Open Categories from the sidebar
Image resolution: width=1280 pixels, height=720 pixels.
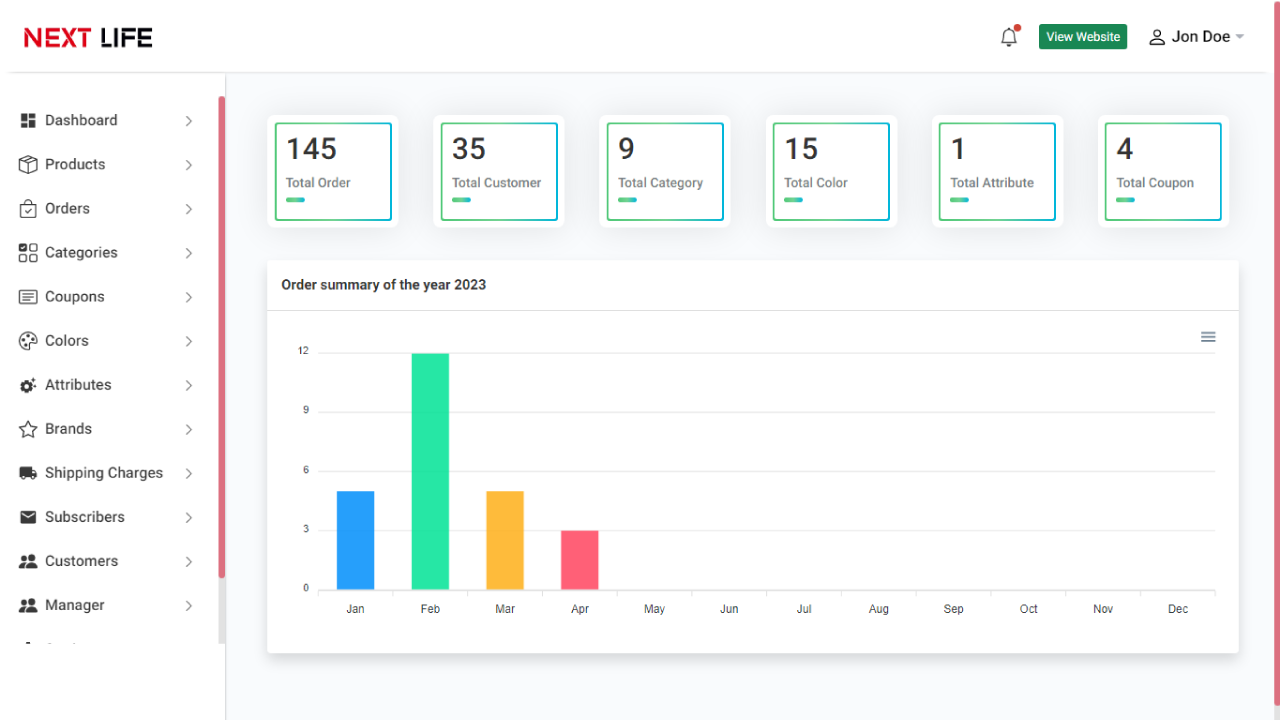coord(107,252)
